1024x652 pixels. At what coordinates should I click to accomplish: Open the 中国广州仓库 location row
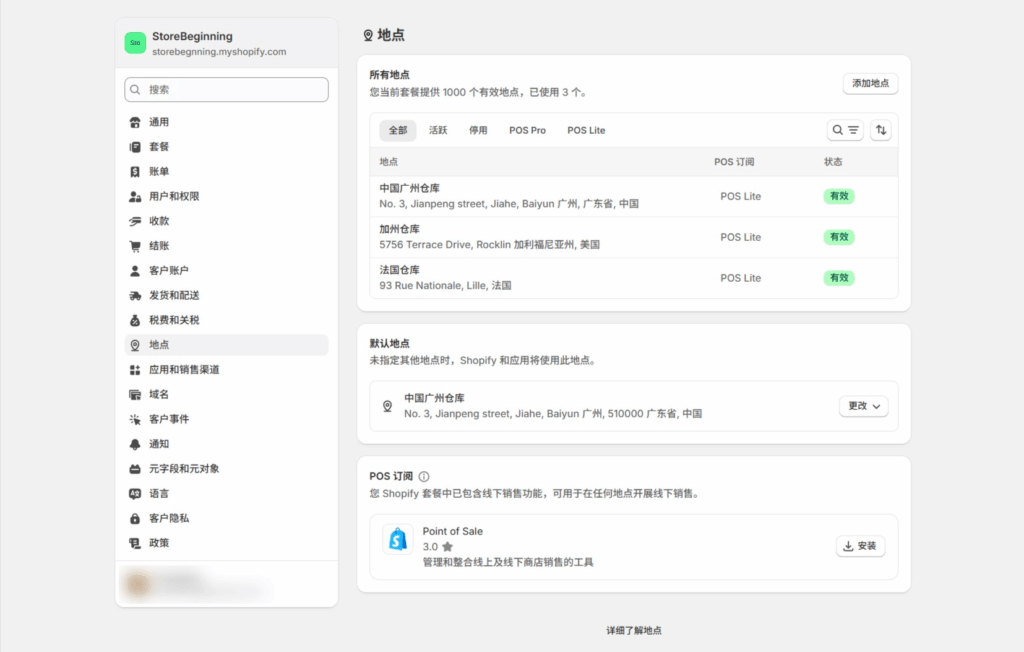point(509,196)
